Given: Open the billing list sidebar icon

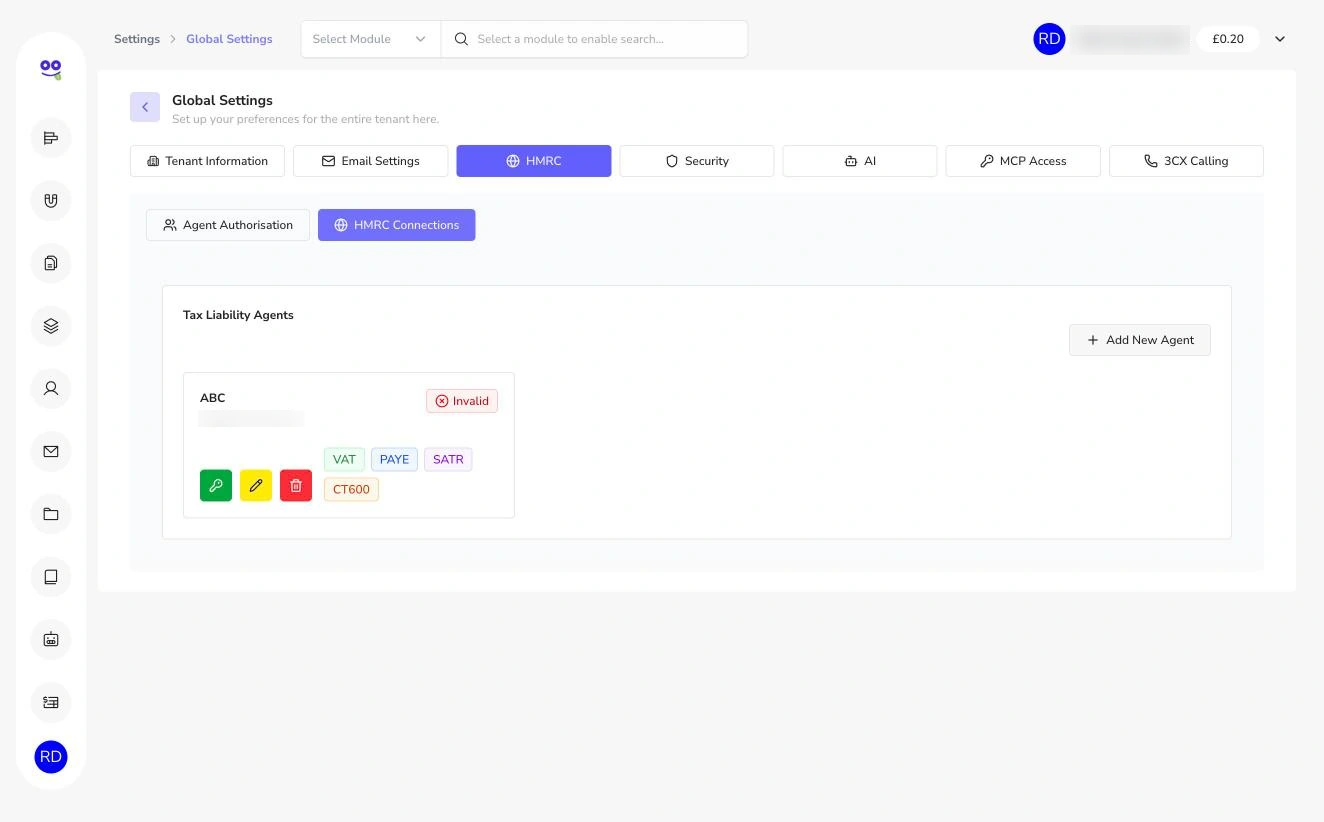Looking at the screenshot, I should (x=51, y=702).
